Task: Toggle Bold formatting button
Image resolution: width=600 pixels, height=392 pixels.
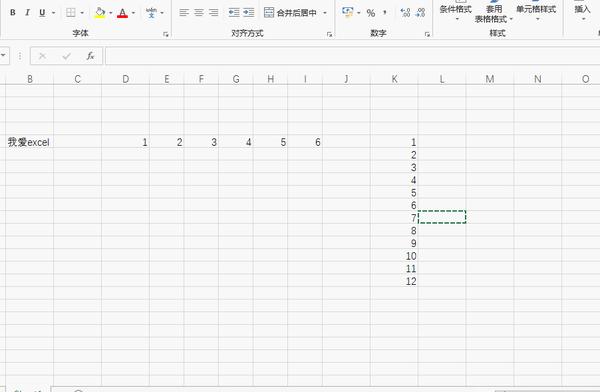Action: click(x=13, y=13)
